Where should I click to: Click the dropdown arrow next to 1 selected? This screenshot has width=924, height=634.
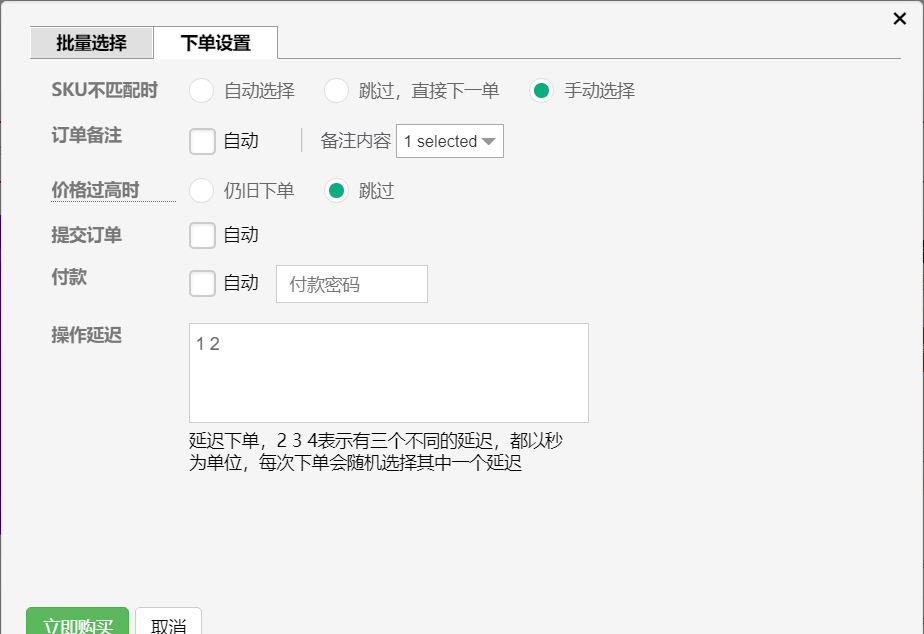pyautogui.click(x=489, y=141)
